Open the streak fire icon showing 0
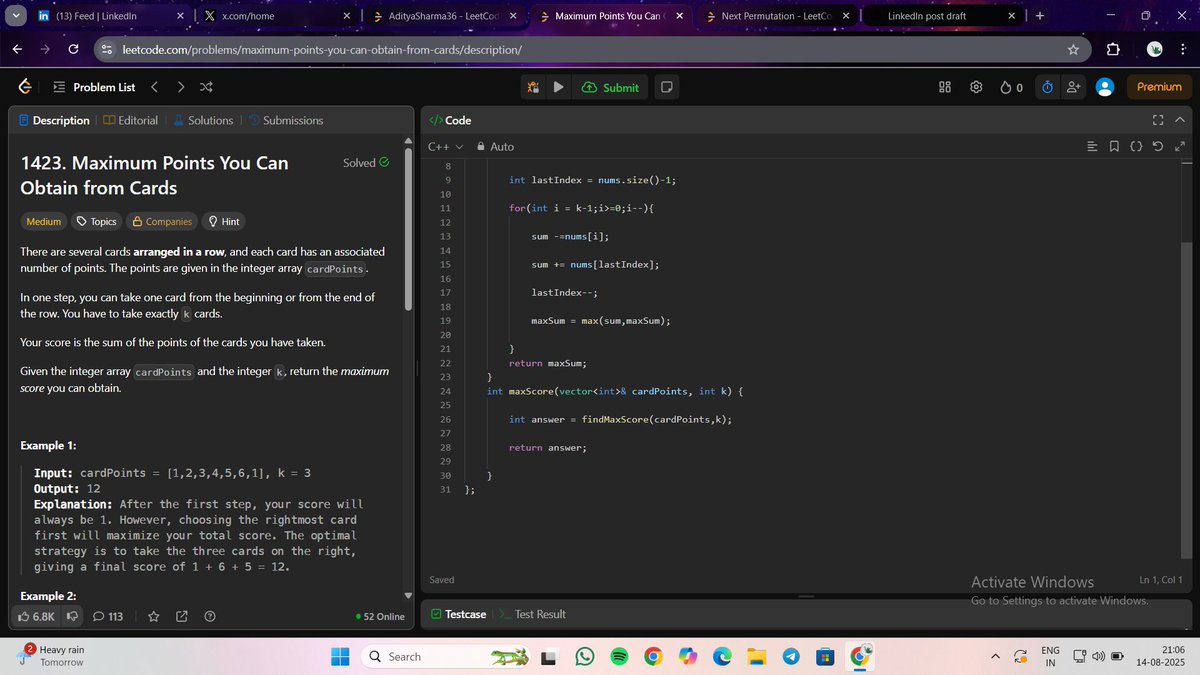Screen dimensions: 1200x675 [x=1011, y=87]
